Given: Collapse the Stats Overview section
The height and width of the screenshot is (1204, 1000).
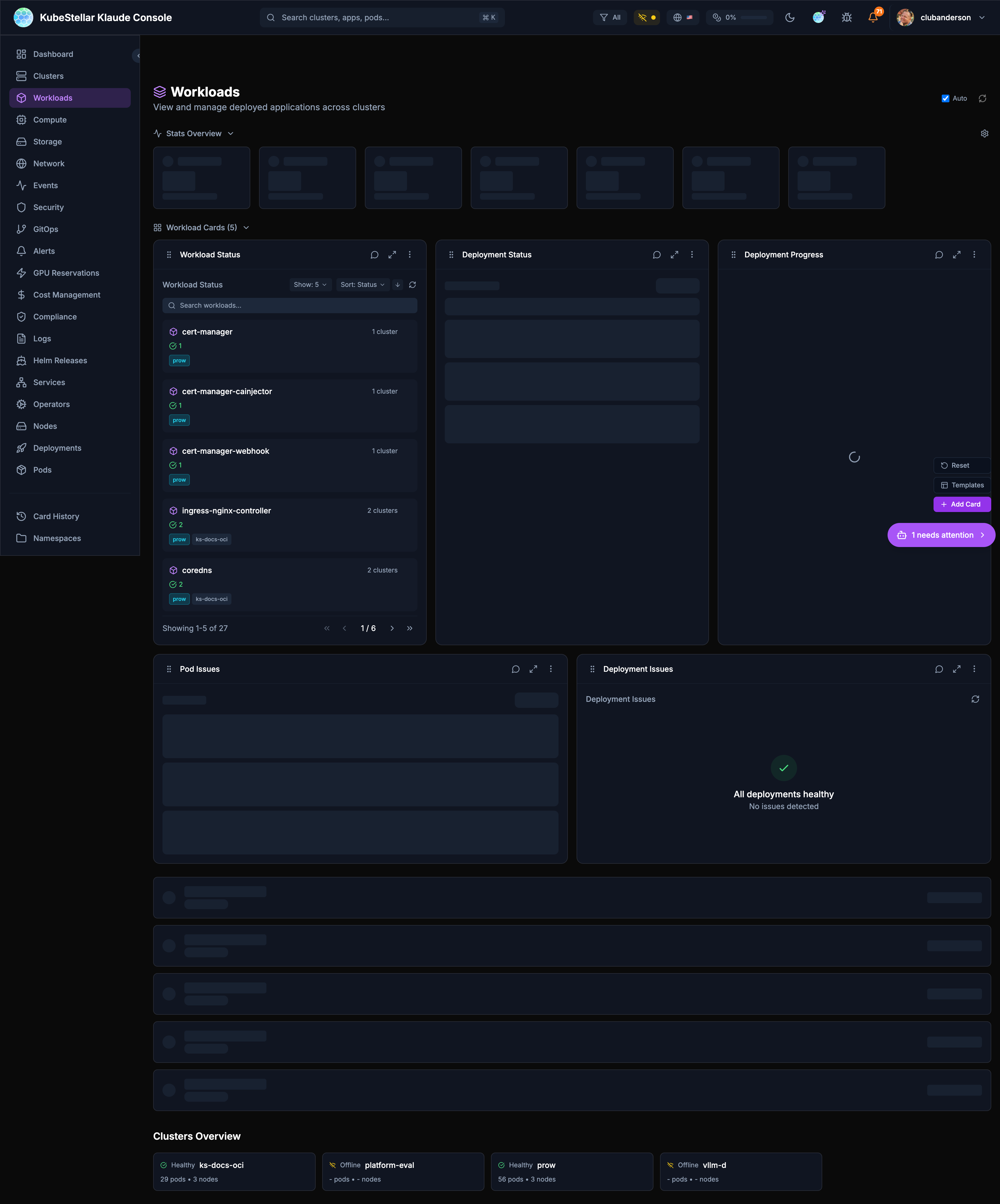Looking at the screenshot, I should coord(194,133).
